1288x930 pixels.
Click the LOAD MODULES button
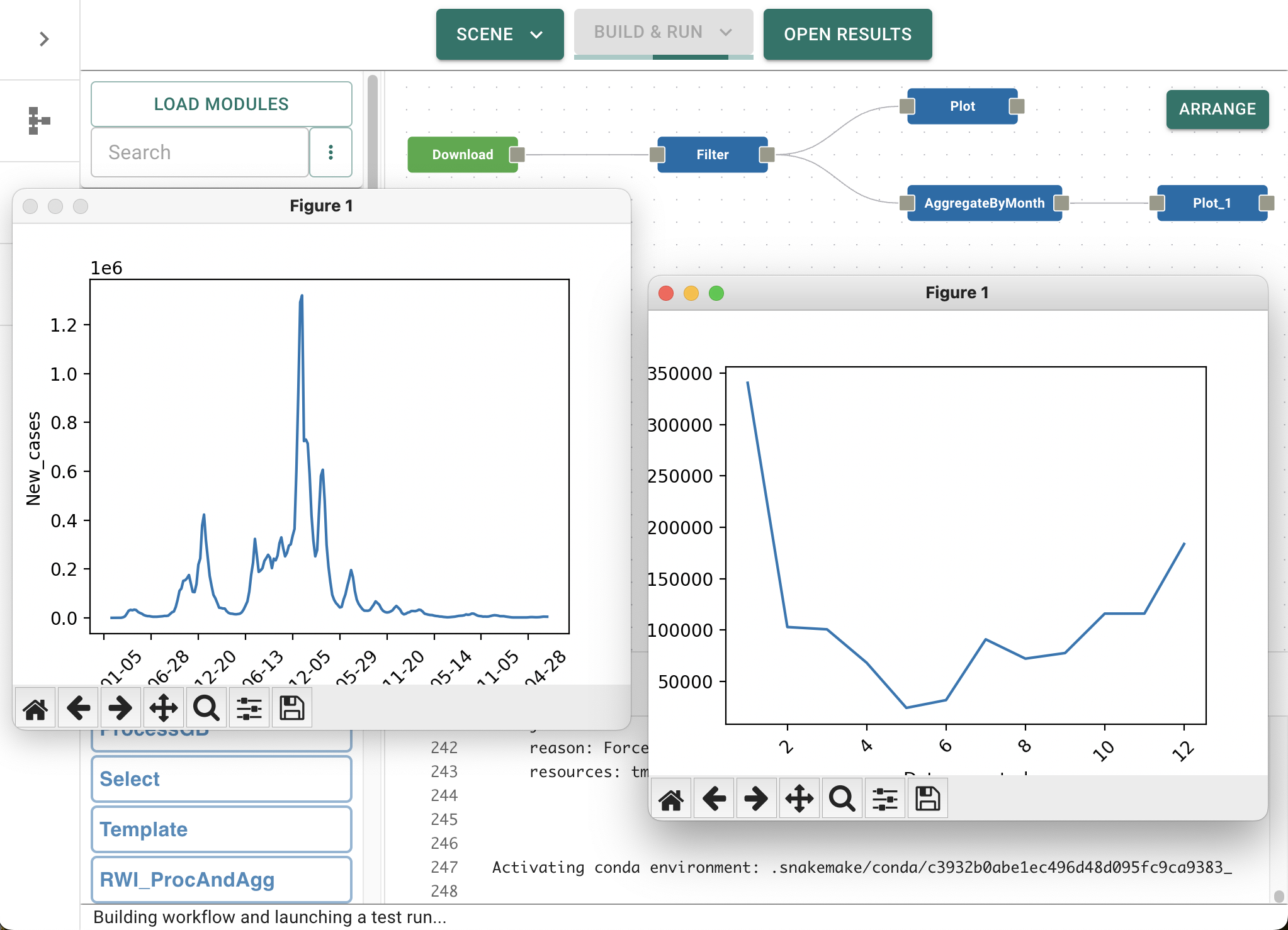coord(222,104)
